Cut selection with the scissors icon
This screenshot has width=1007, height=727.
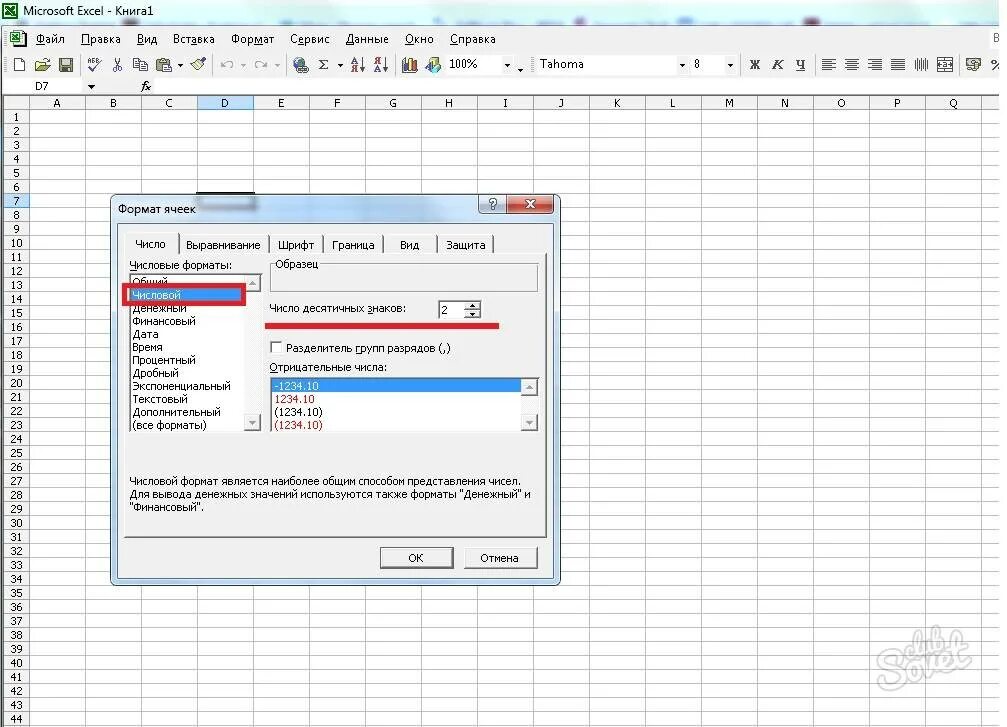(x=117, y=64)
